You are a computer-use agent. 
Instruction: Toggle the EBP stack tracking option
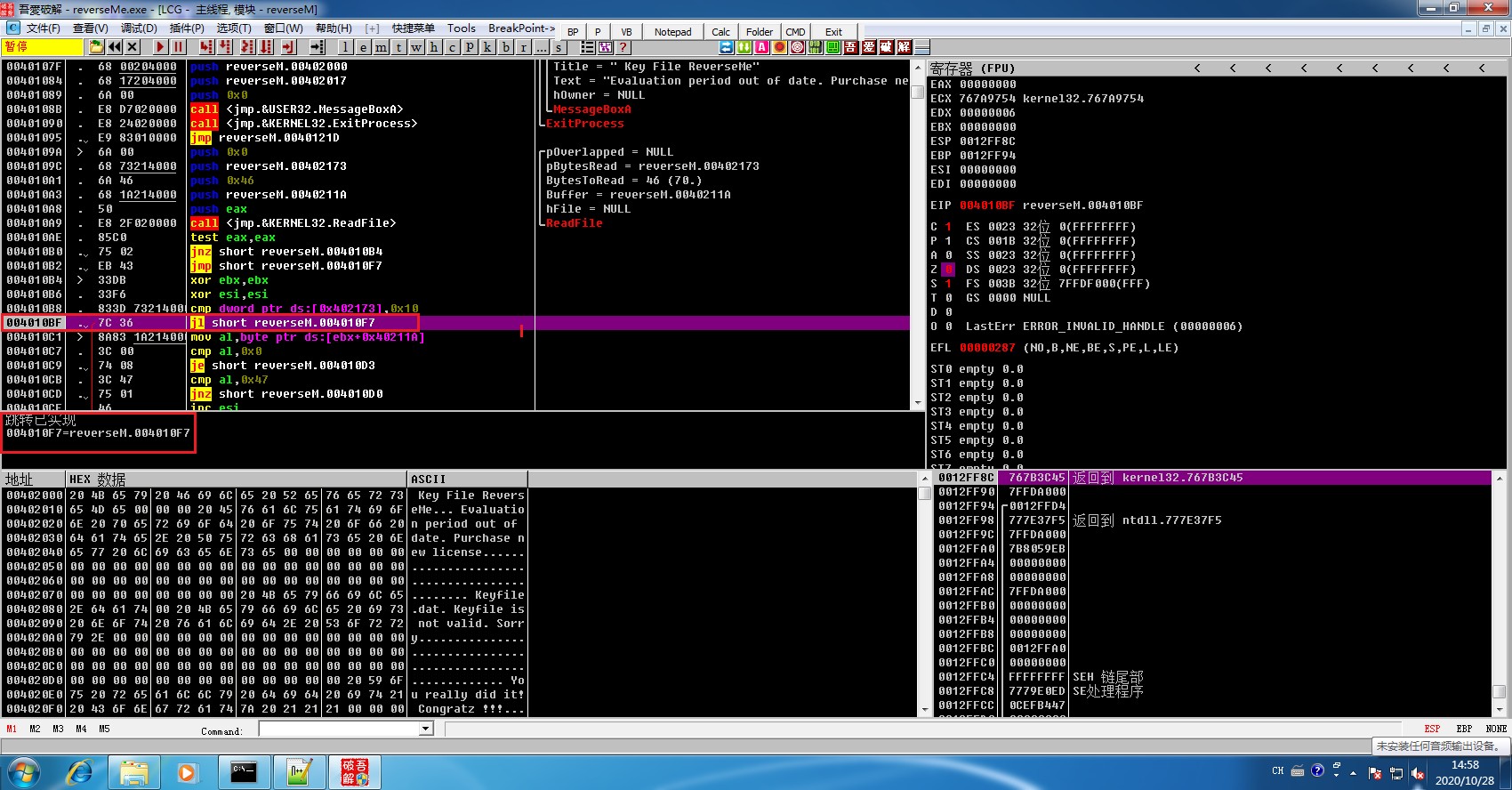click(x=1464, y=729)
